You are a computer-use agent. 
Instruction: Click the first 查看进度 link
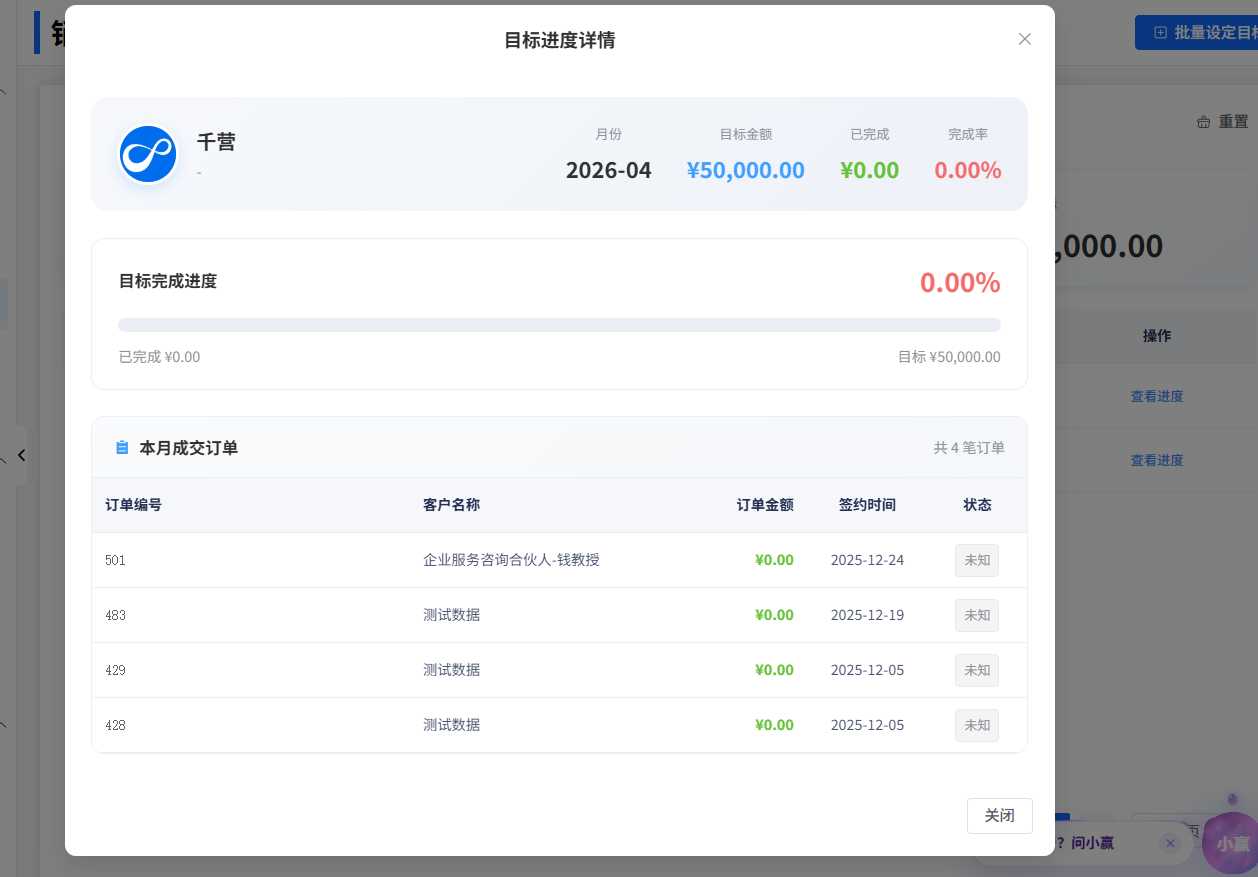(x=1156, y=396)
